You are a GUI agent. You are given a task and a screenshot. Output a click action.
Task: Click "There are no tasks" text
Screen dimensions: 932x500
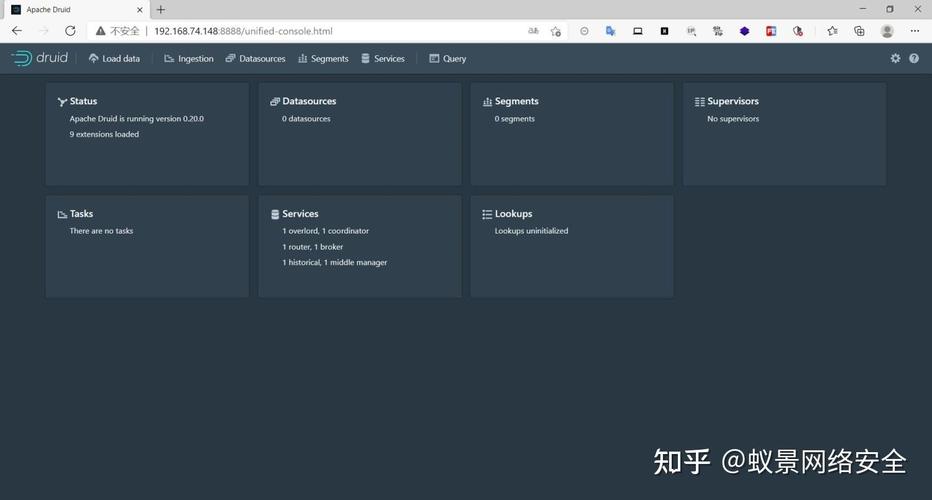[101, 231]
